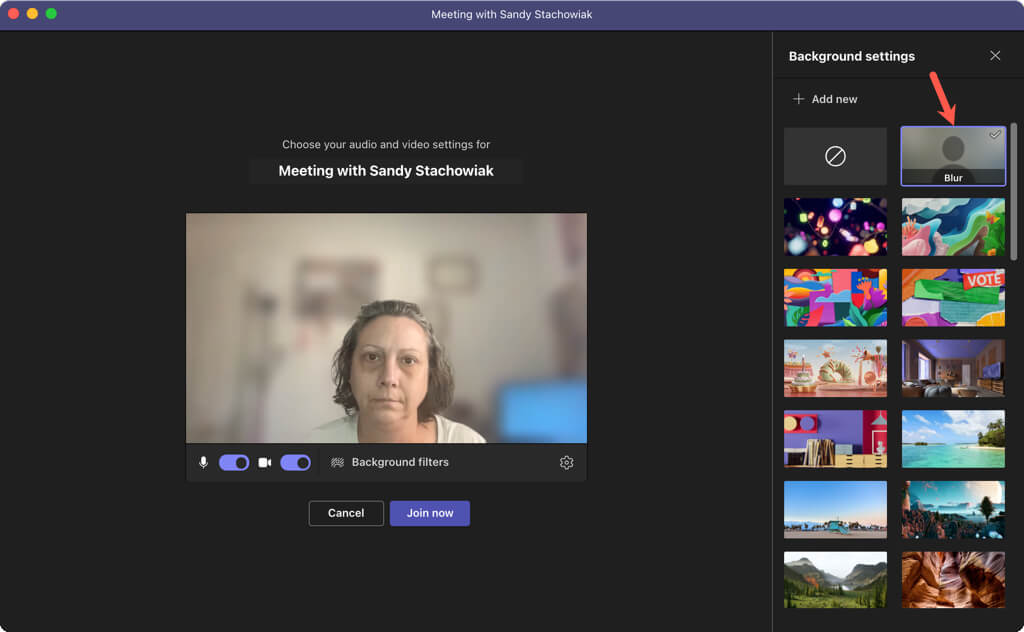Choose the dark living room background
The image size is (1024, 632).
point(953,368)
